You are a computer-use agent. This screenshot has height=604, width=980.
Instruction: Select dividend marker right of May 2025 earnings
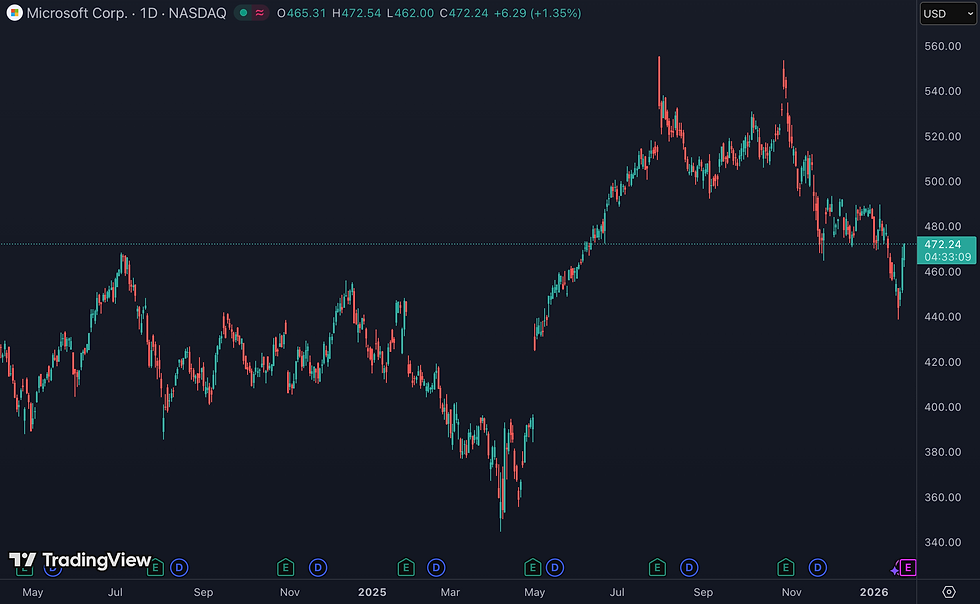click(x=555, y=568)
